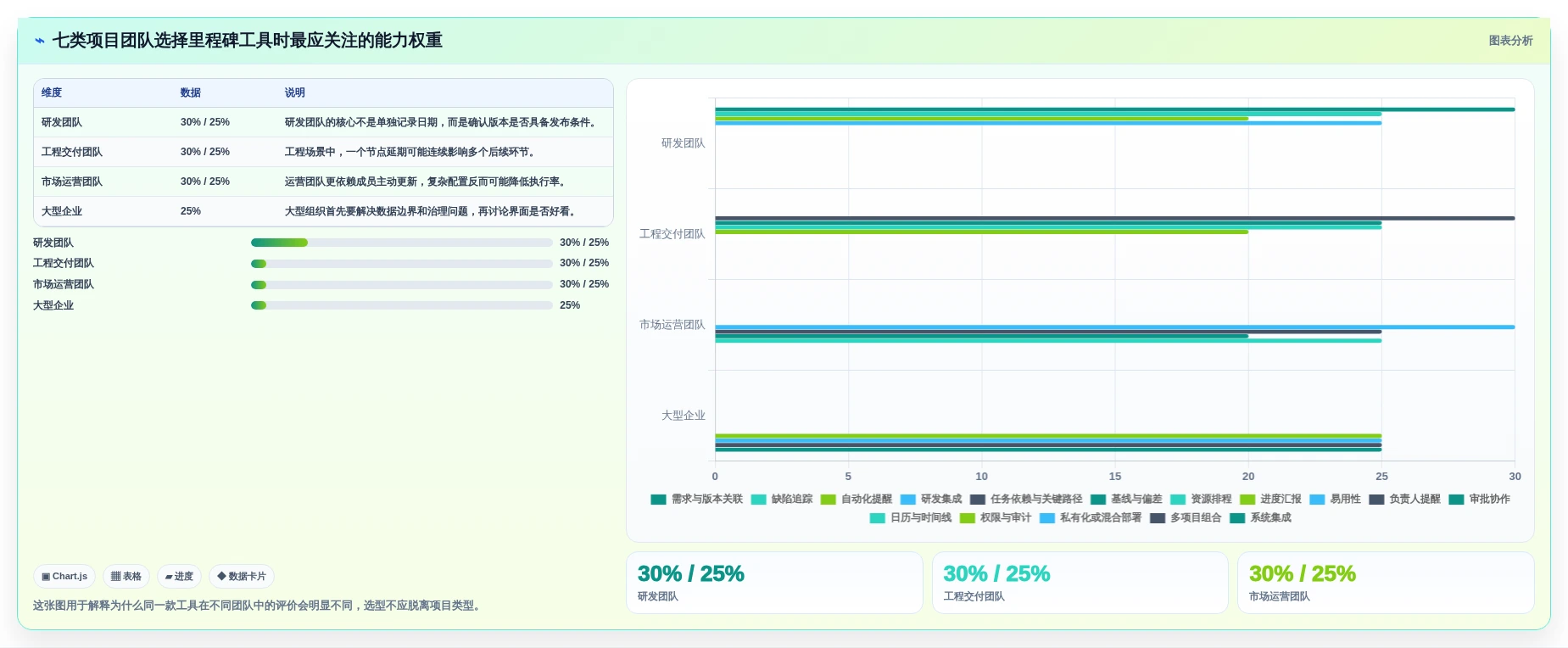Click the 工程交付团队 y-axis label in chart
The height and width of the screenshot is (648, 1568).
pyautogui.click(x=672, y=234)
